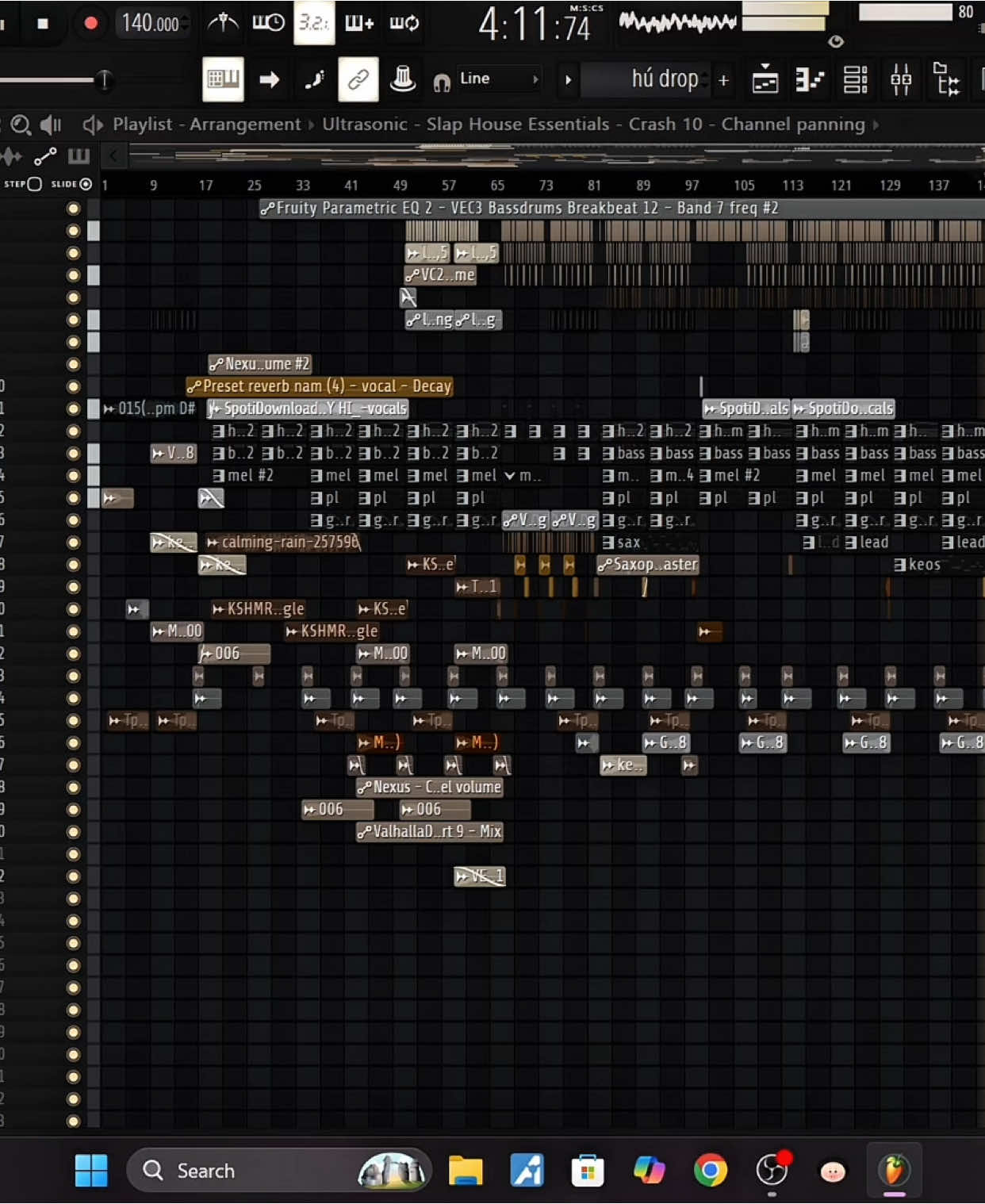Viewport: 985px width, 1204px height.
Task: Select the slide tool icon above the track list
Action: 44,156
